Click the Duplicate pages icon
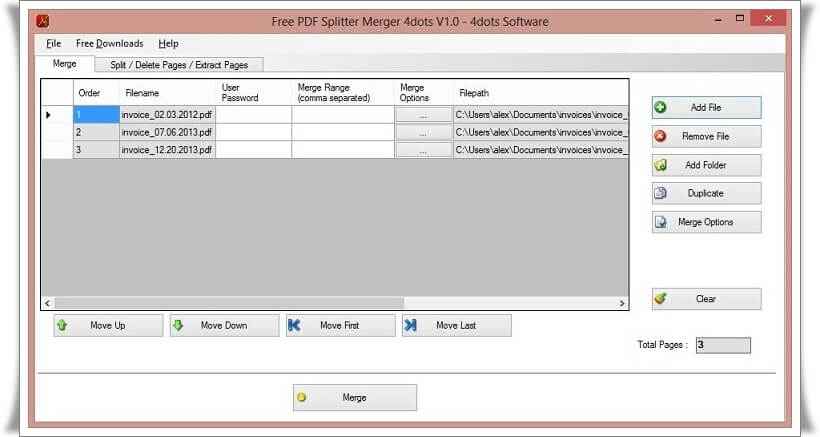Viewport: 820px width, 437px height. [x=660, y=193]
